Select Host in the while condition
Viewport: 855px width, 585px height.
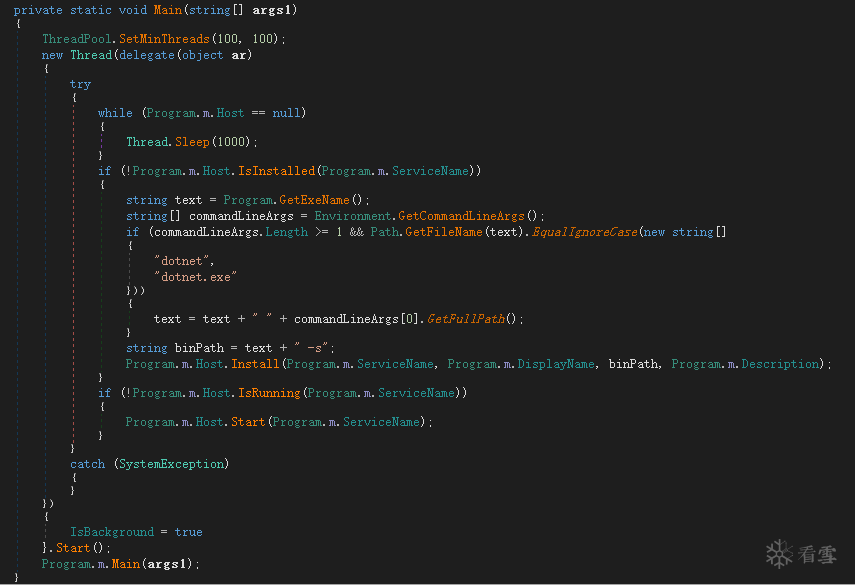tap(230, 113)
